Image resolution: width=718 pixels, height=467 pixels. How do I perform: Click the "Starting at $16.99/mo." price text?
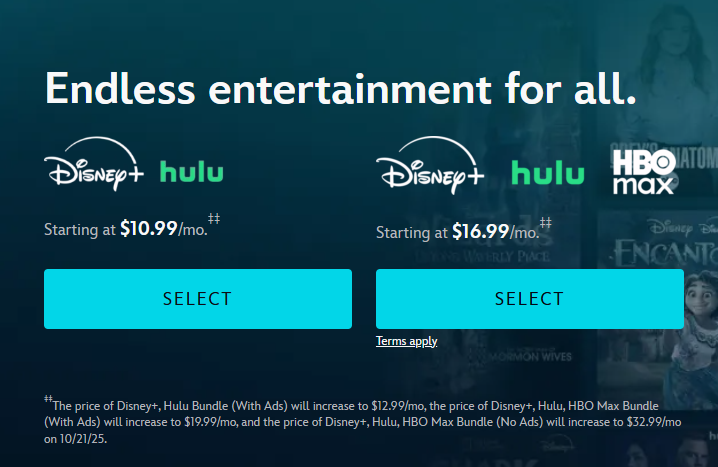[x=456, y=232]
